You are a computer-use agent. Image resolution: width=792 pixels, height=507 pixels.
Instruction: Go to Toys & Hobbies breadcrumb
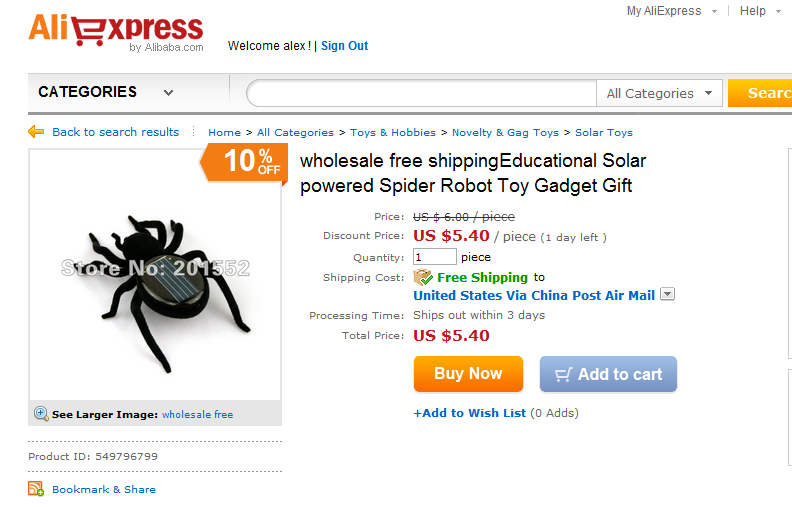pos(393,132)
